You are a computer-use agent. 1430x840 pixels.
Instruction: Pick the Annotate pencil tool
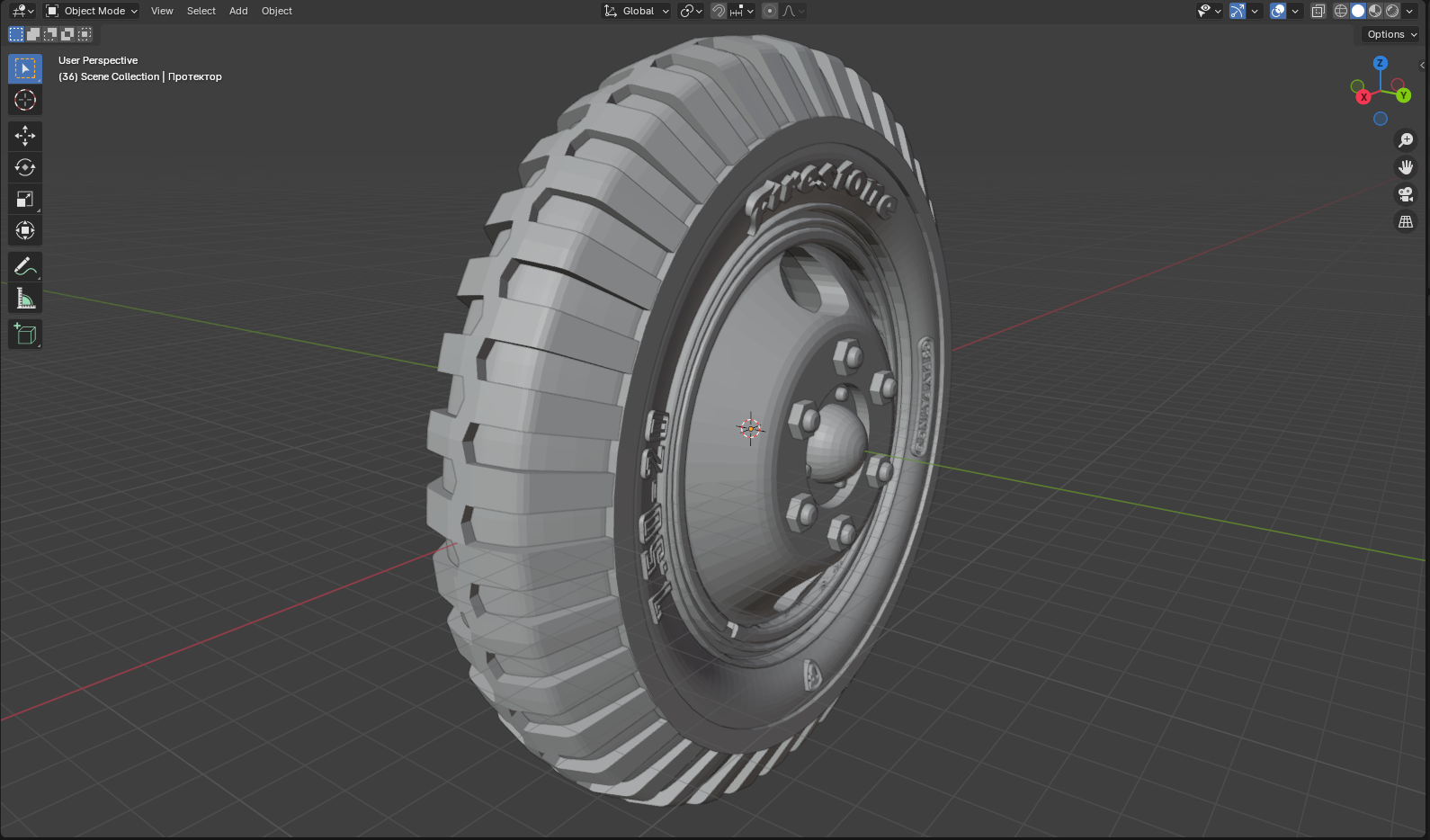pyautogui.click(x=25, y=266)
